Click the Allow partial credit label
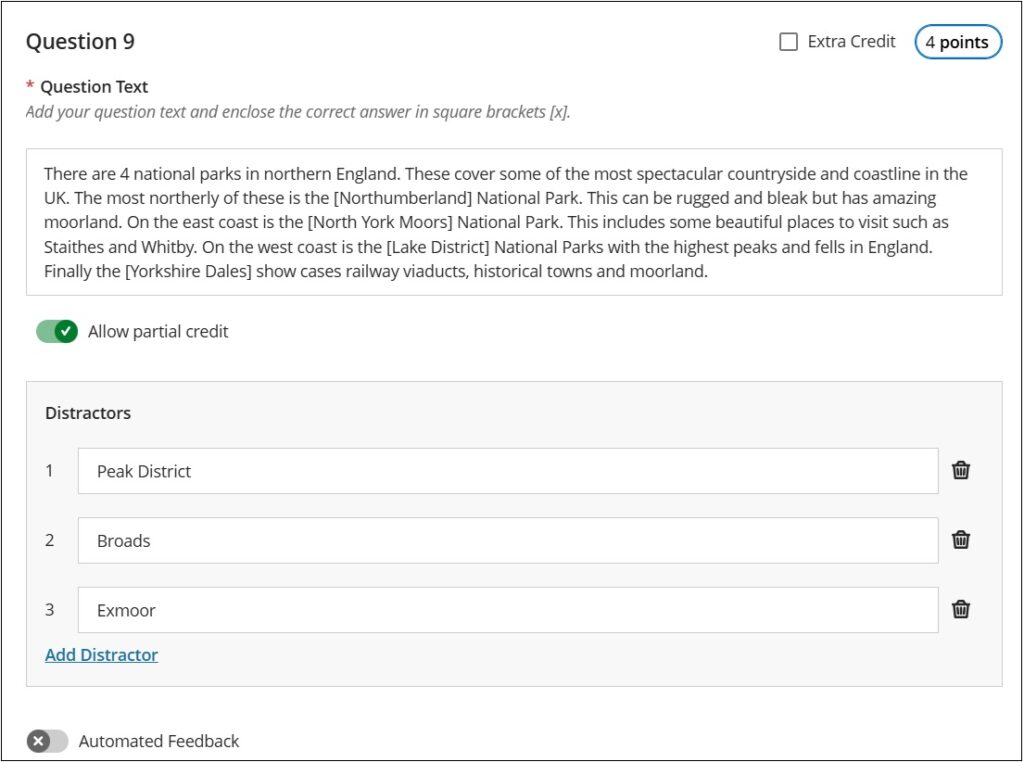Image resolution: width=1024 pixels, height=762 pixels. [158, 332]
